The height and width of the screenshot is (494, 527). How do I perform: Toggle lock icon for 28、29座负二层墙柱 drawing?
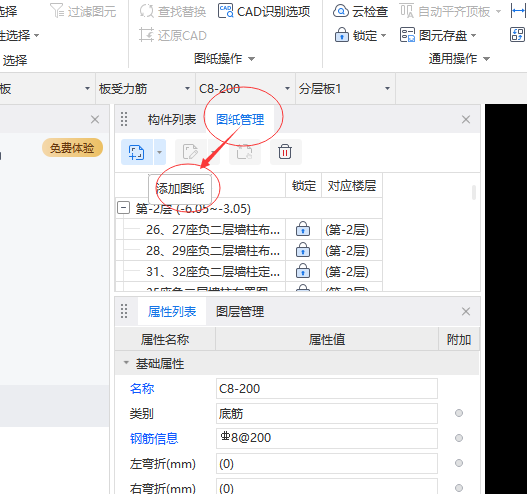[x=303, y=250]
